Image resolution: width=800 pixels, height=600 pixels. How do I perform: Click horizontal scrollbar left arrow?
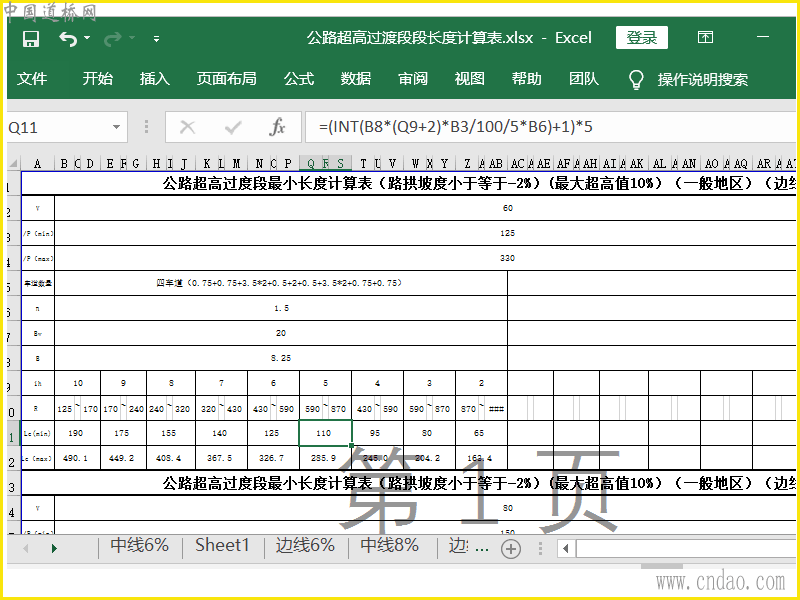coord(565,549)
